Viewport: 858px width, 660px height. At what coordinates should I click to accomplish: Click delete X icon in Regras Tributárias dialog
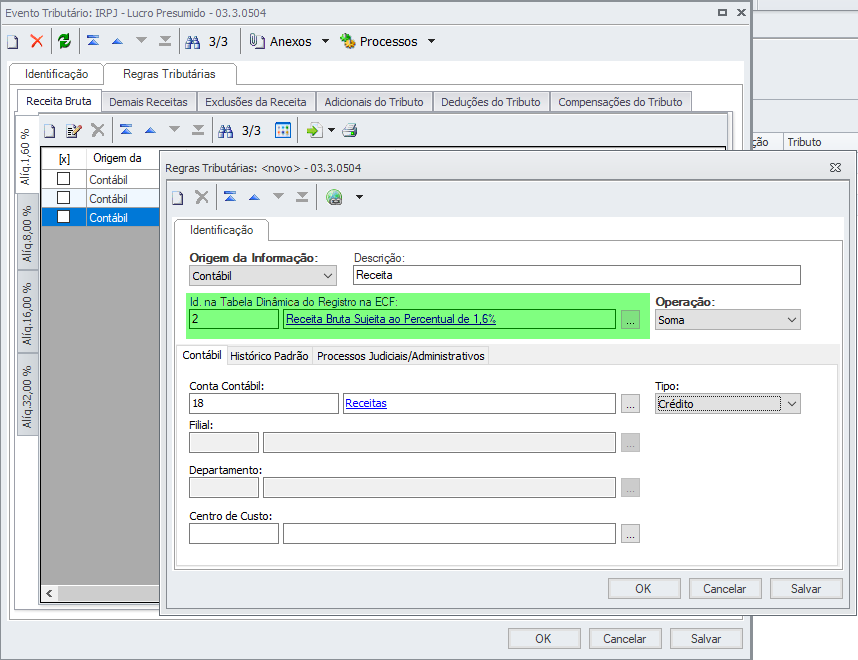202,197
